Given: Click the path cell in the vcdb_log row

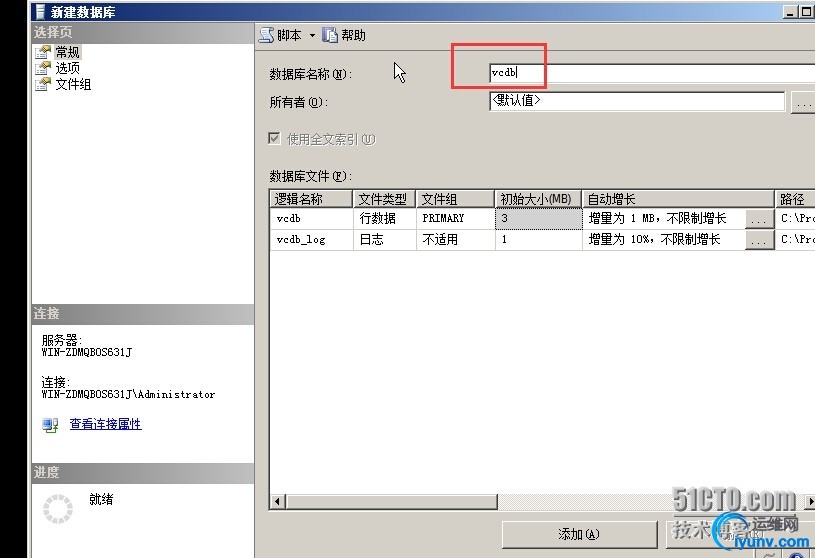Looking at the screenshot, I should tap(795, 240).
